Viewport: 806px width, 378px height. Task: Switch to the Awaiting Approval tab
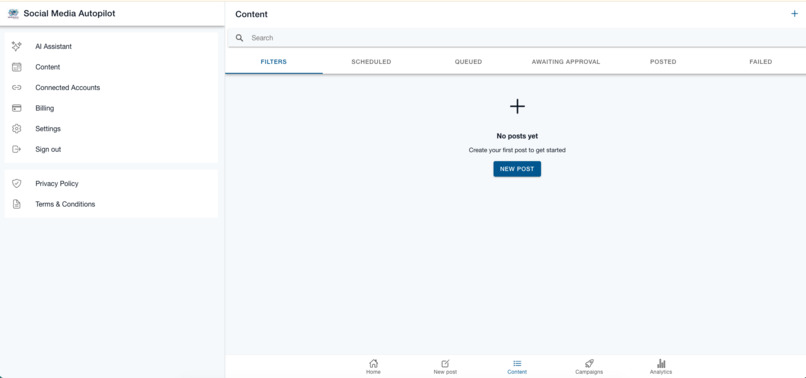tap(565, 62)
